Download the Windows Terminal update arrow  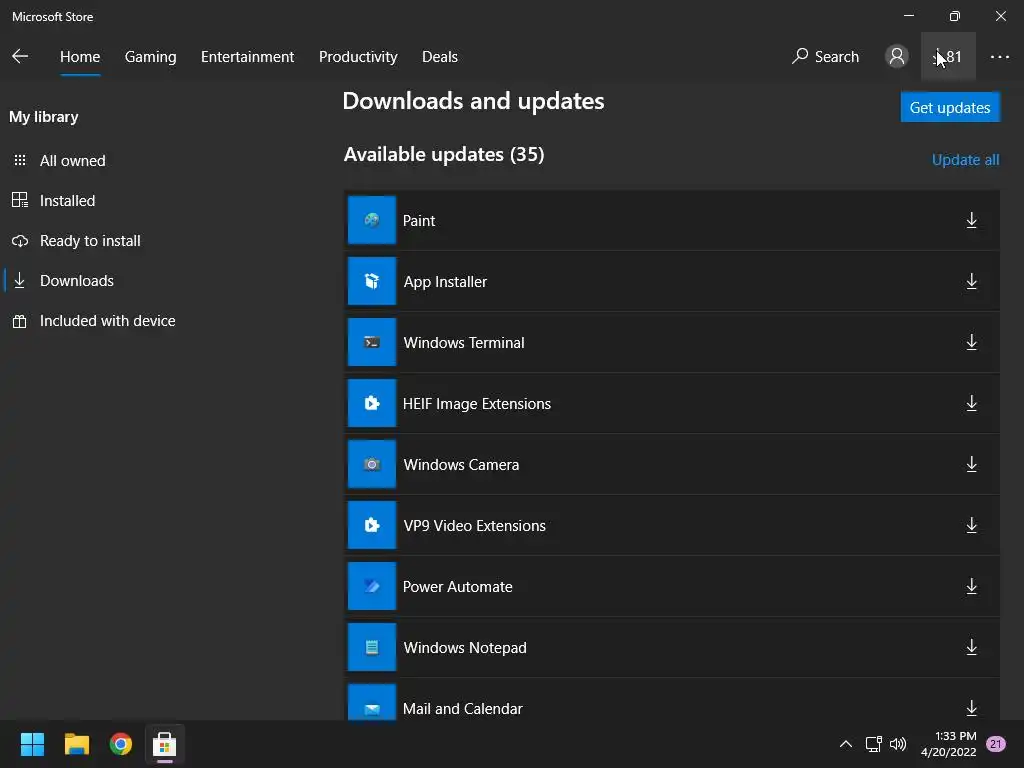[x=971, y=342]
